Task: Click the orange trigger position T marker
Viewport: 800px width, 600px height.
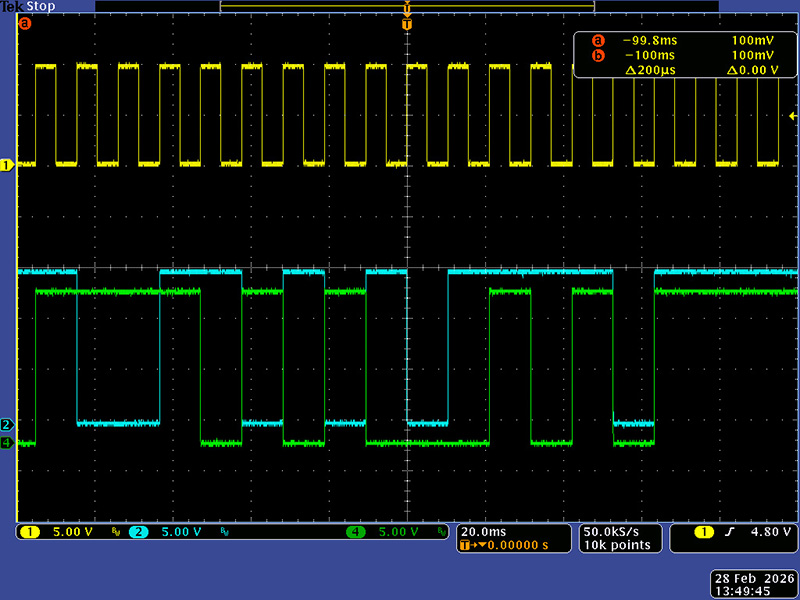Action: tap(407, 23)
